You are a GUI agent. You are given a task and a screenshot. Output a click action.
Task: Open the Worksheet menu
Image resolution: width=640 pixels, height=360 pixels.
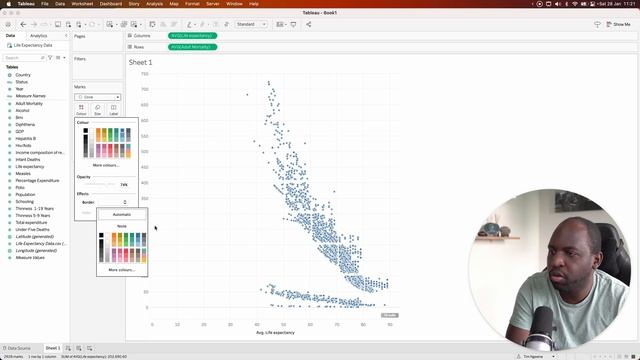tap(82, 4)
